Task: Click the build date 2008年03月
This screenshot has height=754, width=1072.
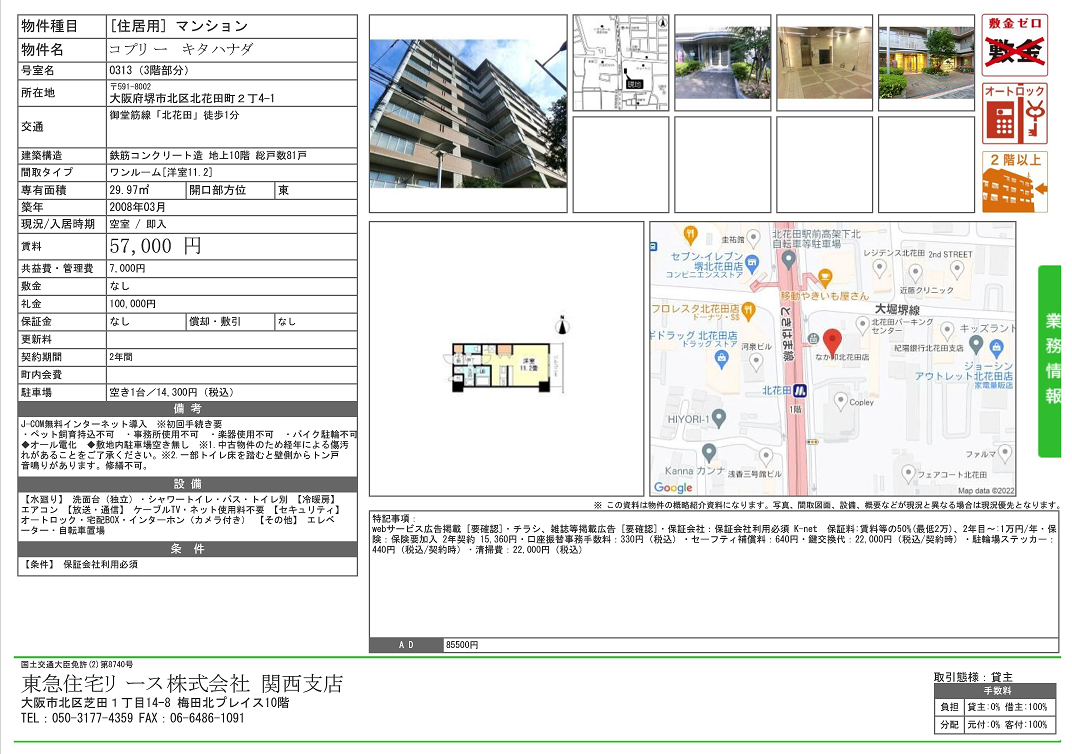Action: click(x=137, y=207)
